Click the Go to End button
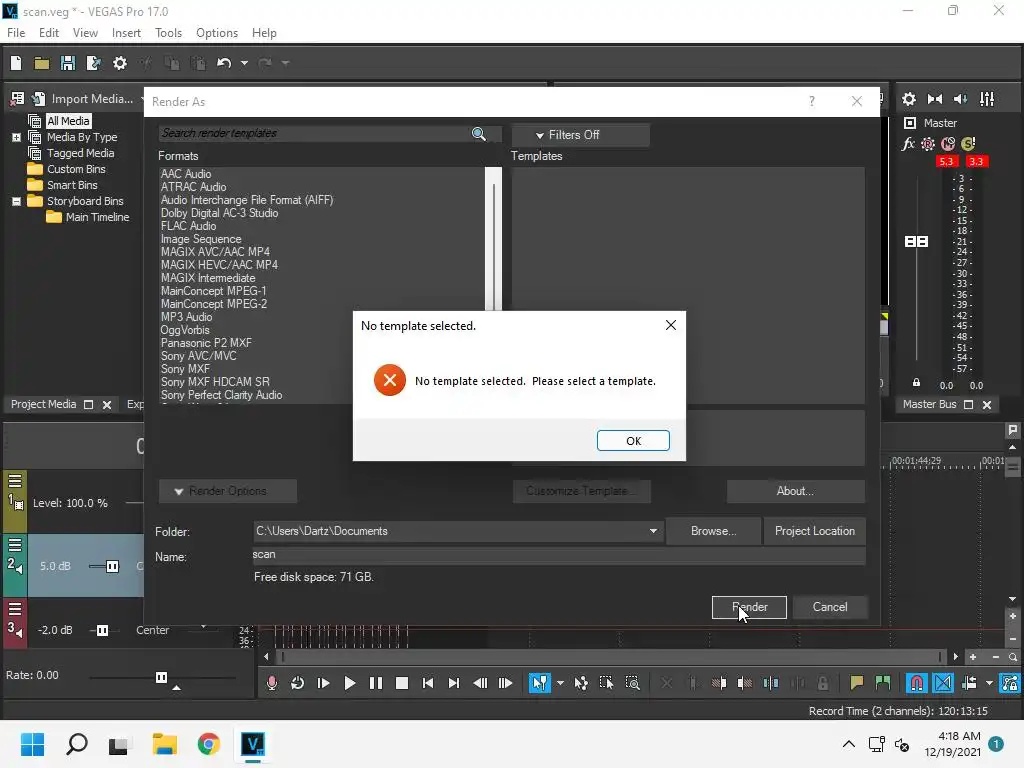Image resolution: width=1024 pixels, height=768 pixels. [453, 684]
